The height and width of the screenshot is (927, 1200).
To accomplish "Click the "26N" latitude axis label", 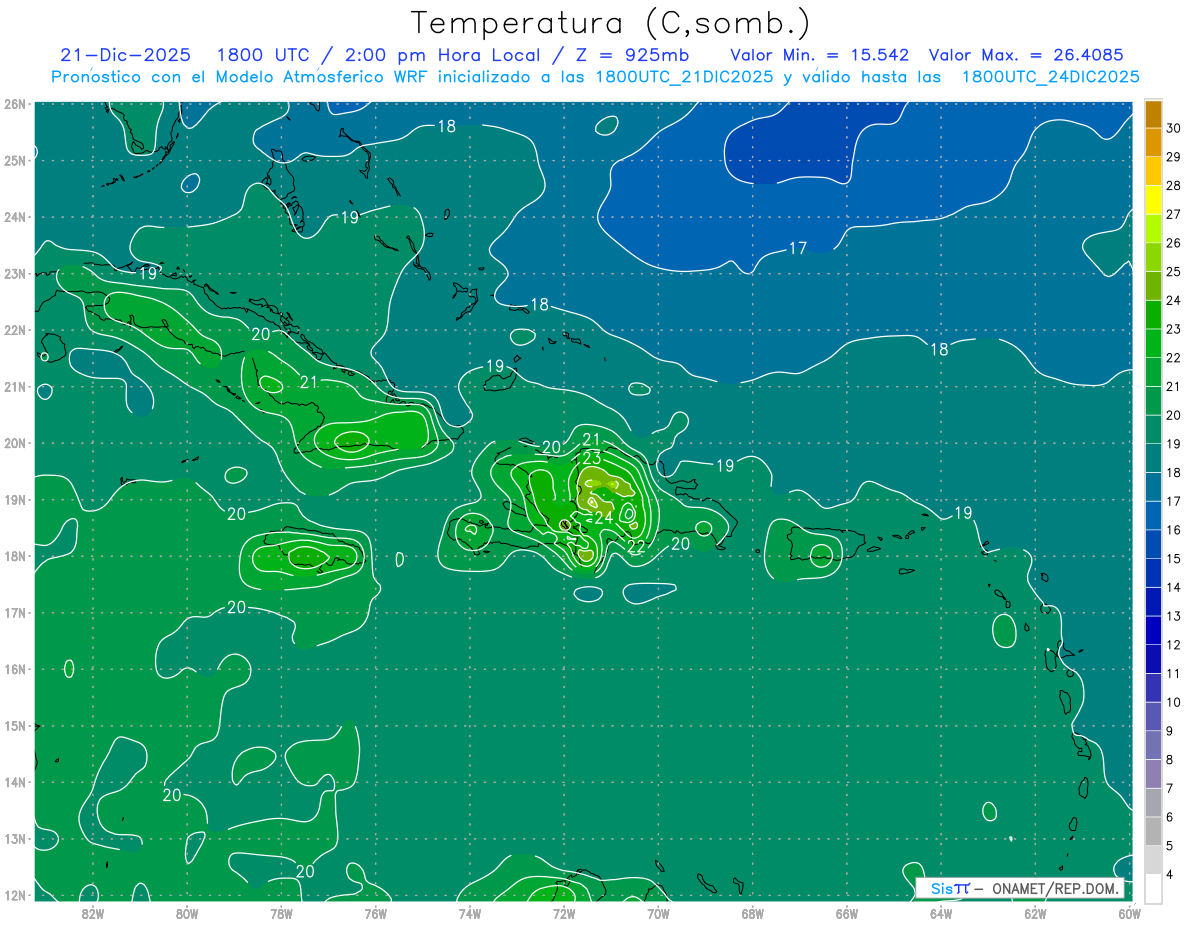I will (14, 104).
